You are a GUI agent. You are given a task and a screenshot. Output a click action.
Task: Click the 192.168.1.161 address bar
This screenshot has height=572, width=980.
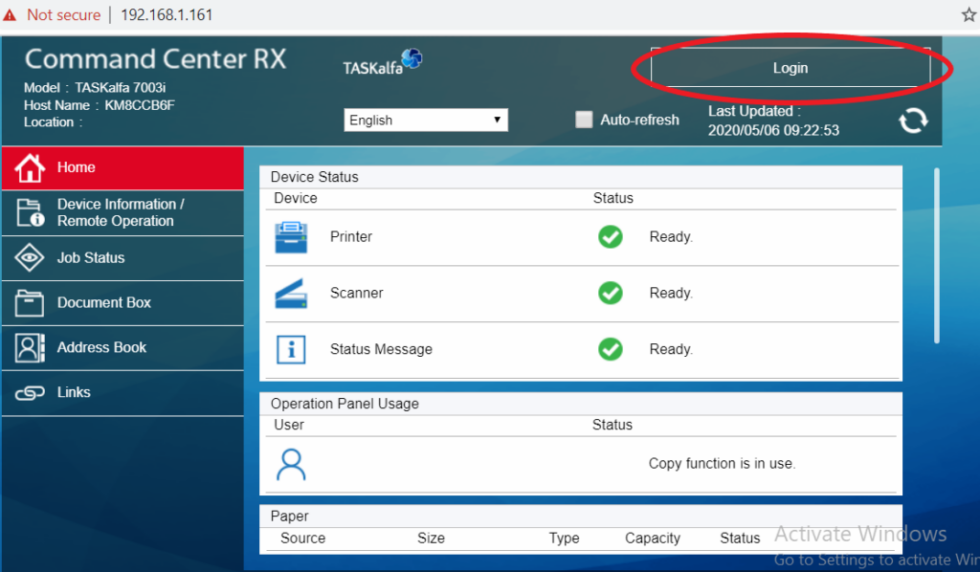click(166, 15)
